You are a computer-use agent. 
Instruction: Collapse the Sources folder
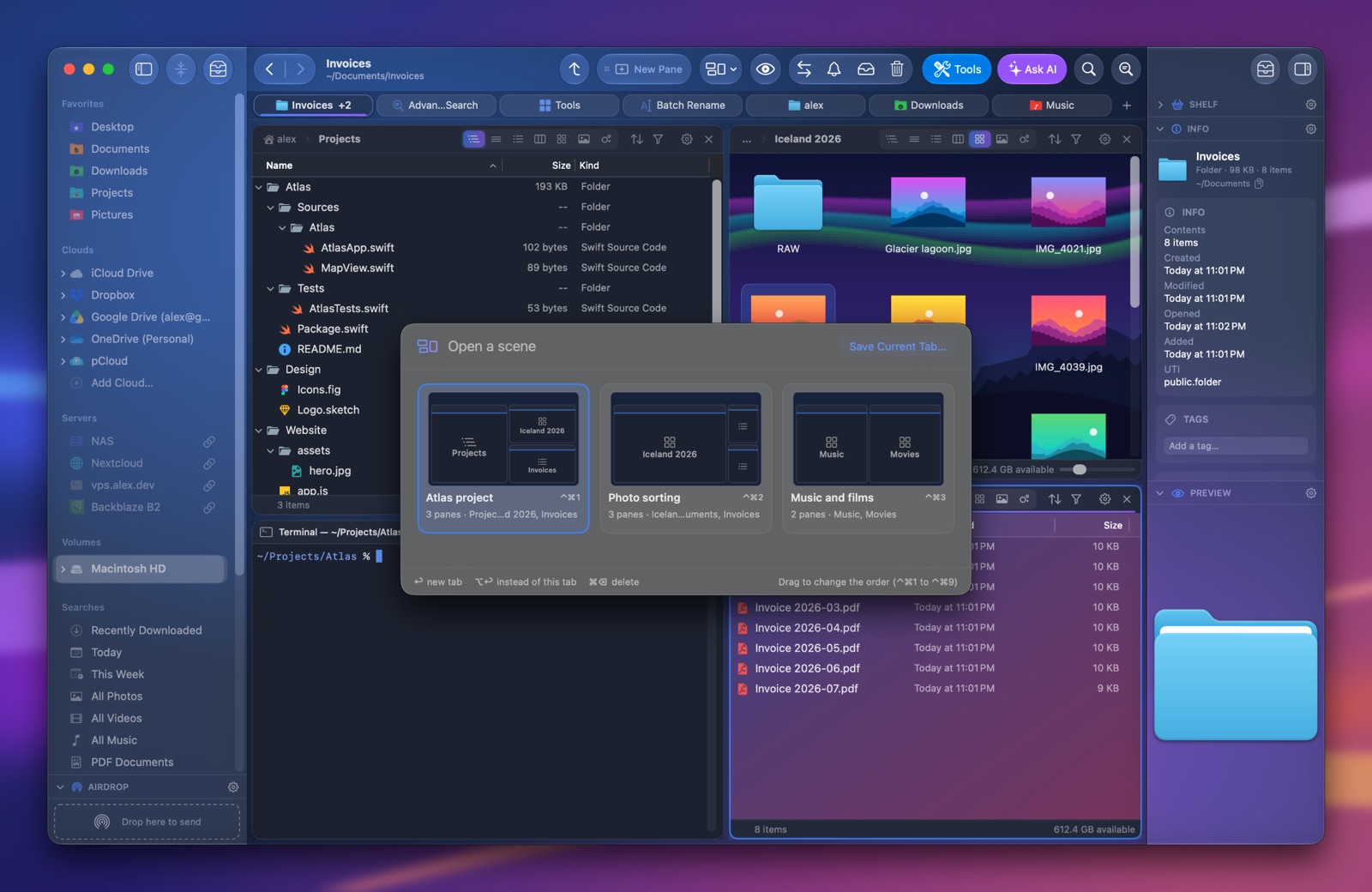coord(270,208)
